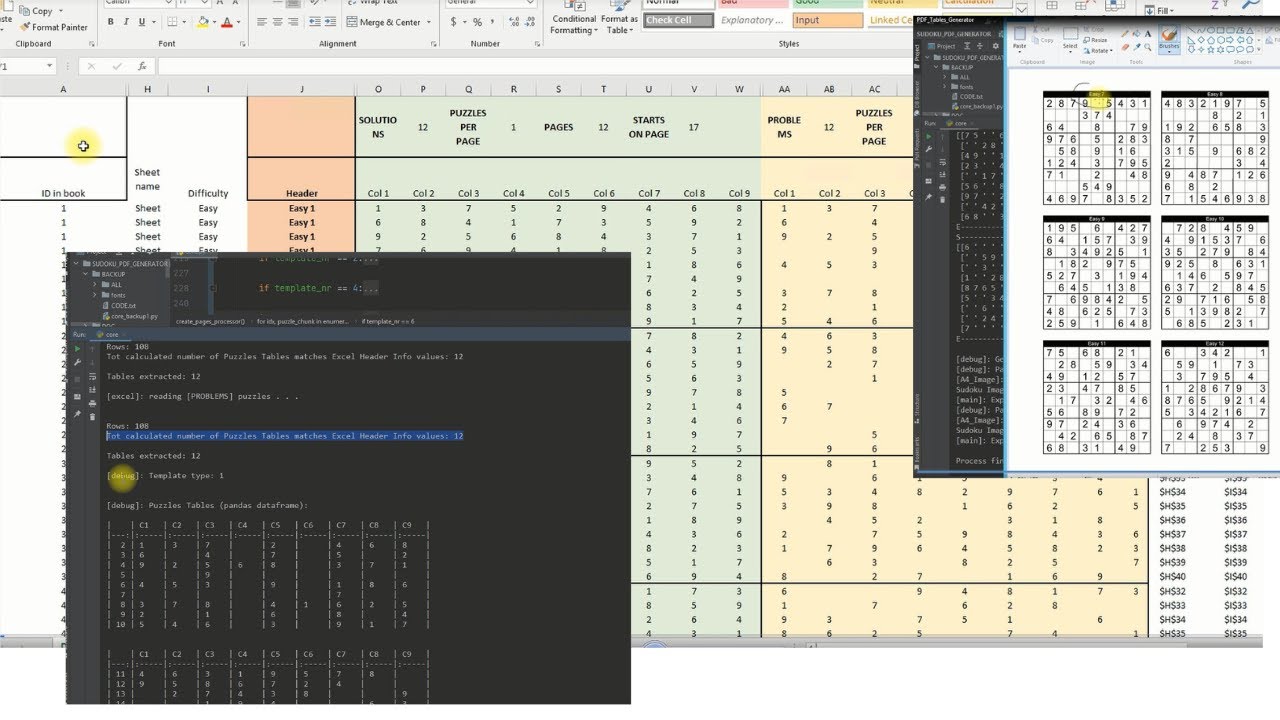The height and width of the screenshot is (720, 1280).
Task: Select the Brushes tool in Paint
Action: [1169, 39]
